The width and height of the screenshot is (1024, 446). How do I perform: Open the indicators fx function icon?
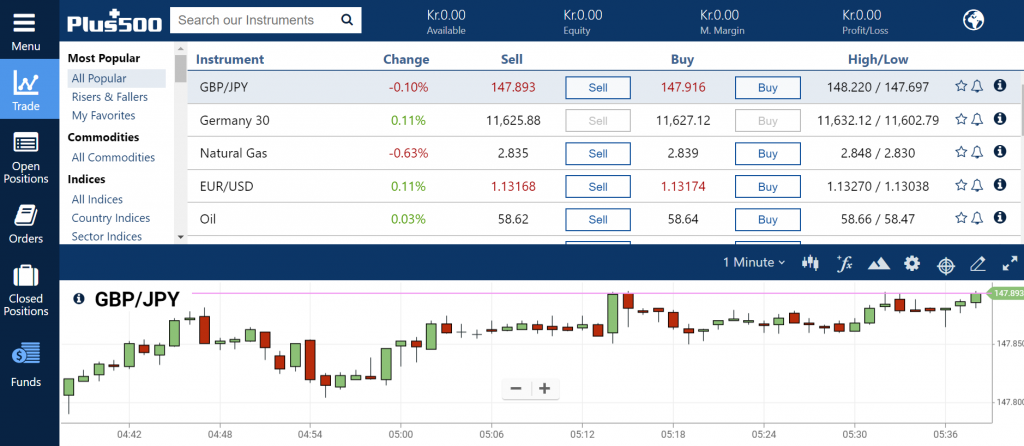[x=845, y=263]
